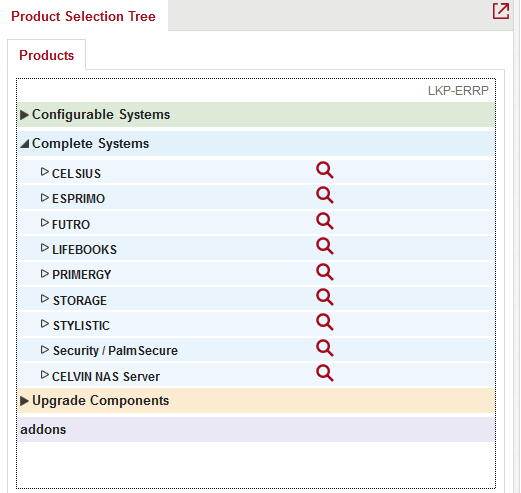Screen dimensions: 521x493
Task: Expand the FUTRO node triangle
Action: coord(45,223)
